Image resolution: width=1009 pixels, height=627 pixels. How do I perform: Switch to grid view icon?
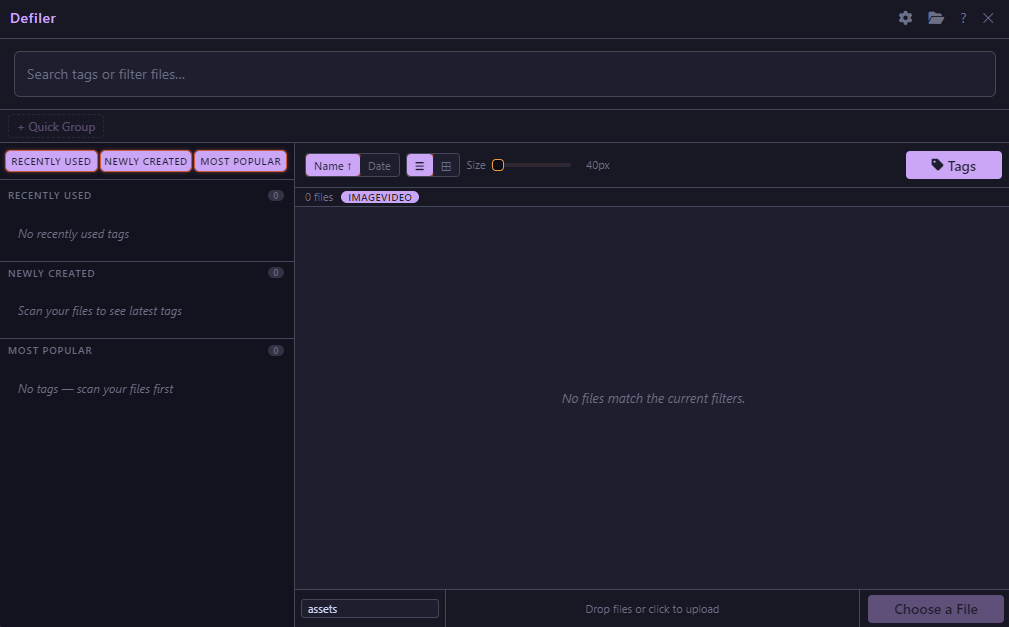(446, 166)
